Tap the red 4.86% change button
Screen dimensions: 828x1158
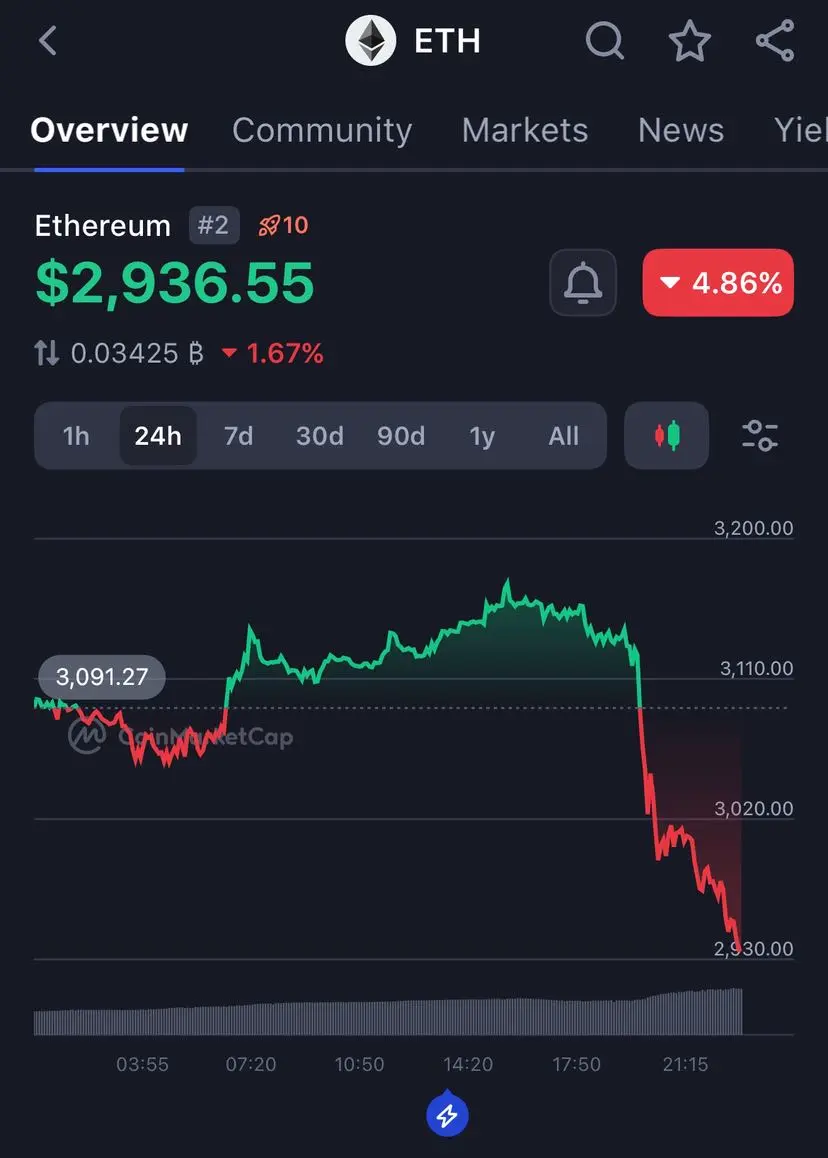(719, 283)
